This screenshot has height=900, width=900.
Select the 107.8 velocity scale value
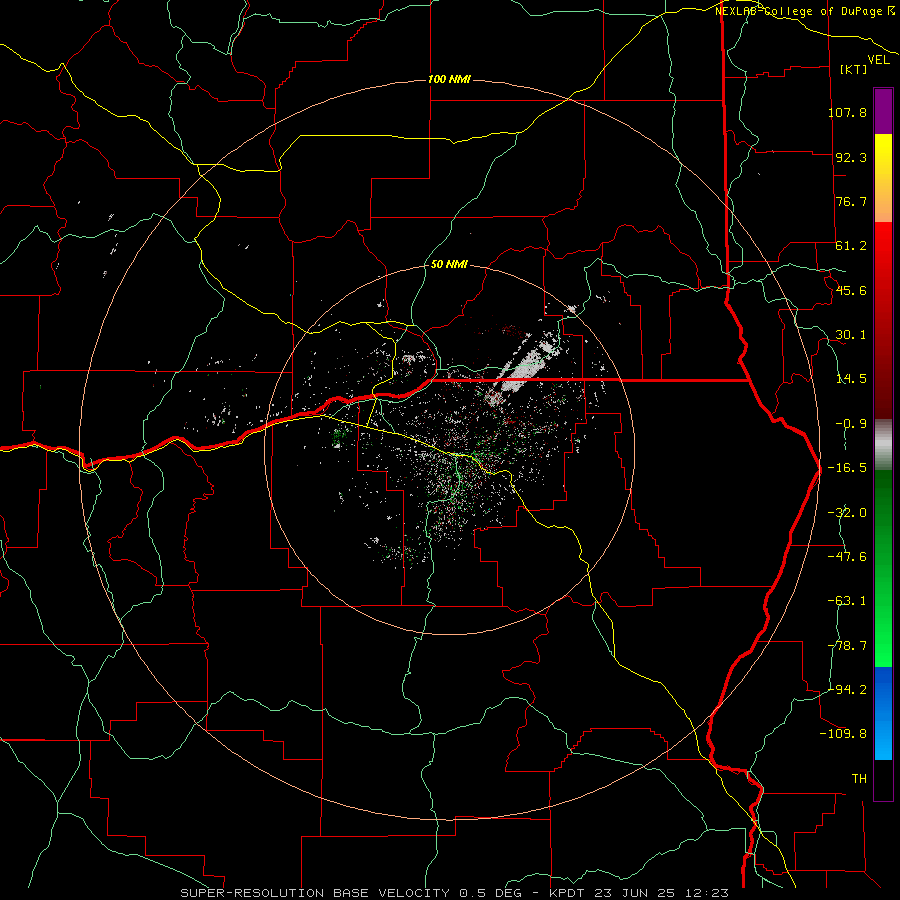click(847, 112)
